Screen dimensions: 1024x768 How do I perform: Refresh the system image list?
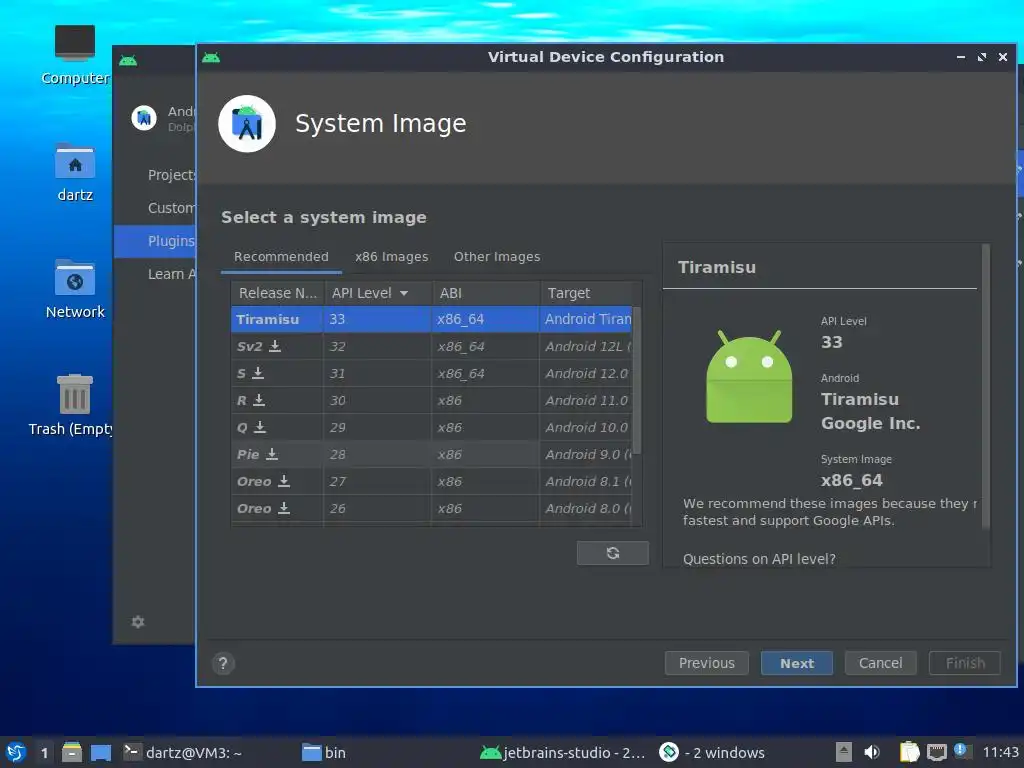tap(613, 553)
